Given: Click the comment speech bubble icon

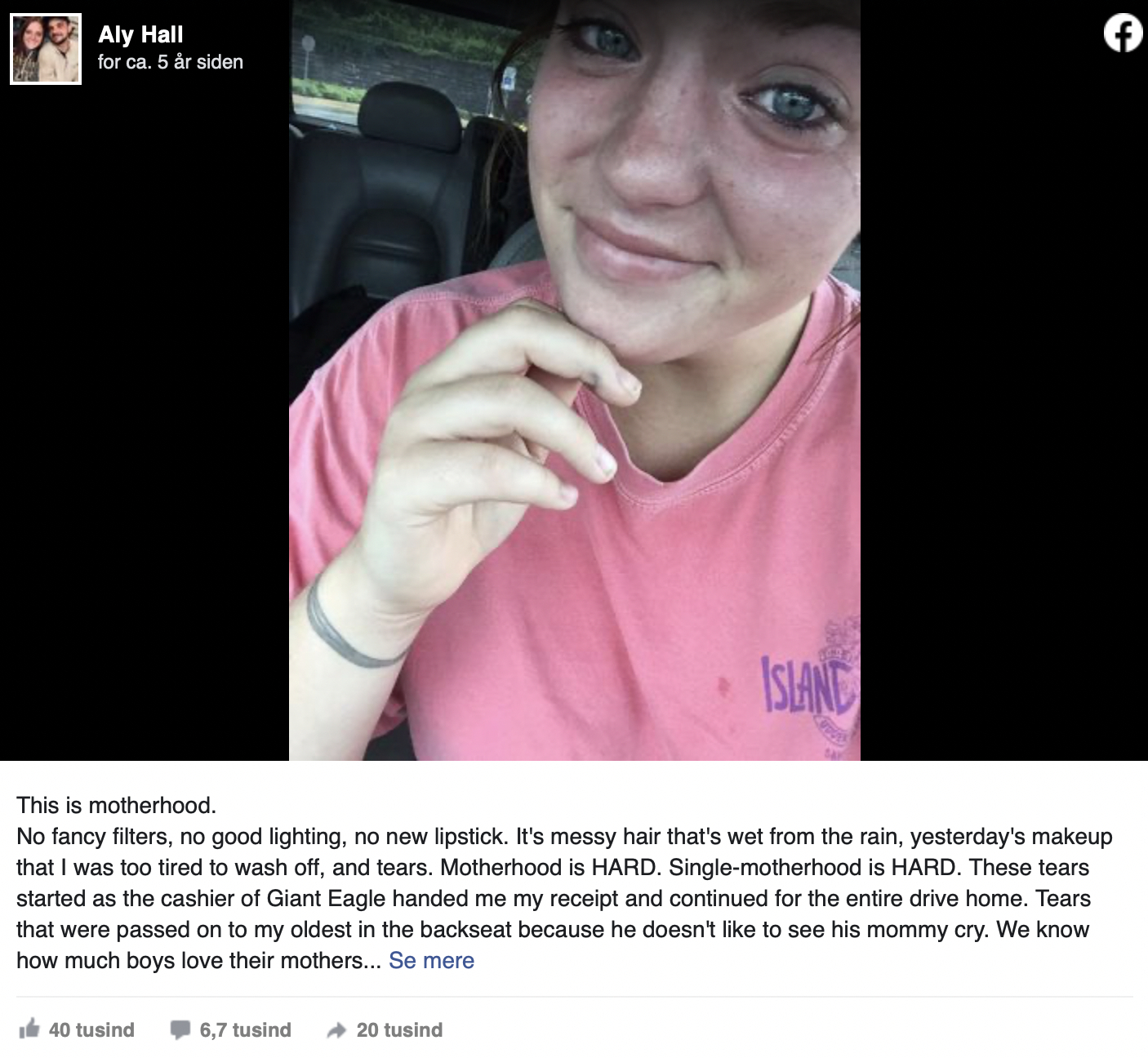Looking at the screenshot, I should [x=180, y=1029].
